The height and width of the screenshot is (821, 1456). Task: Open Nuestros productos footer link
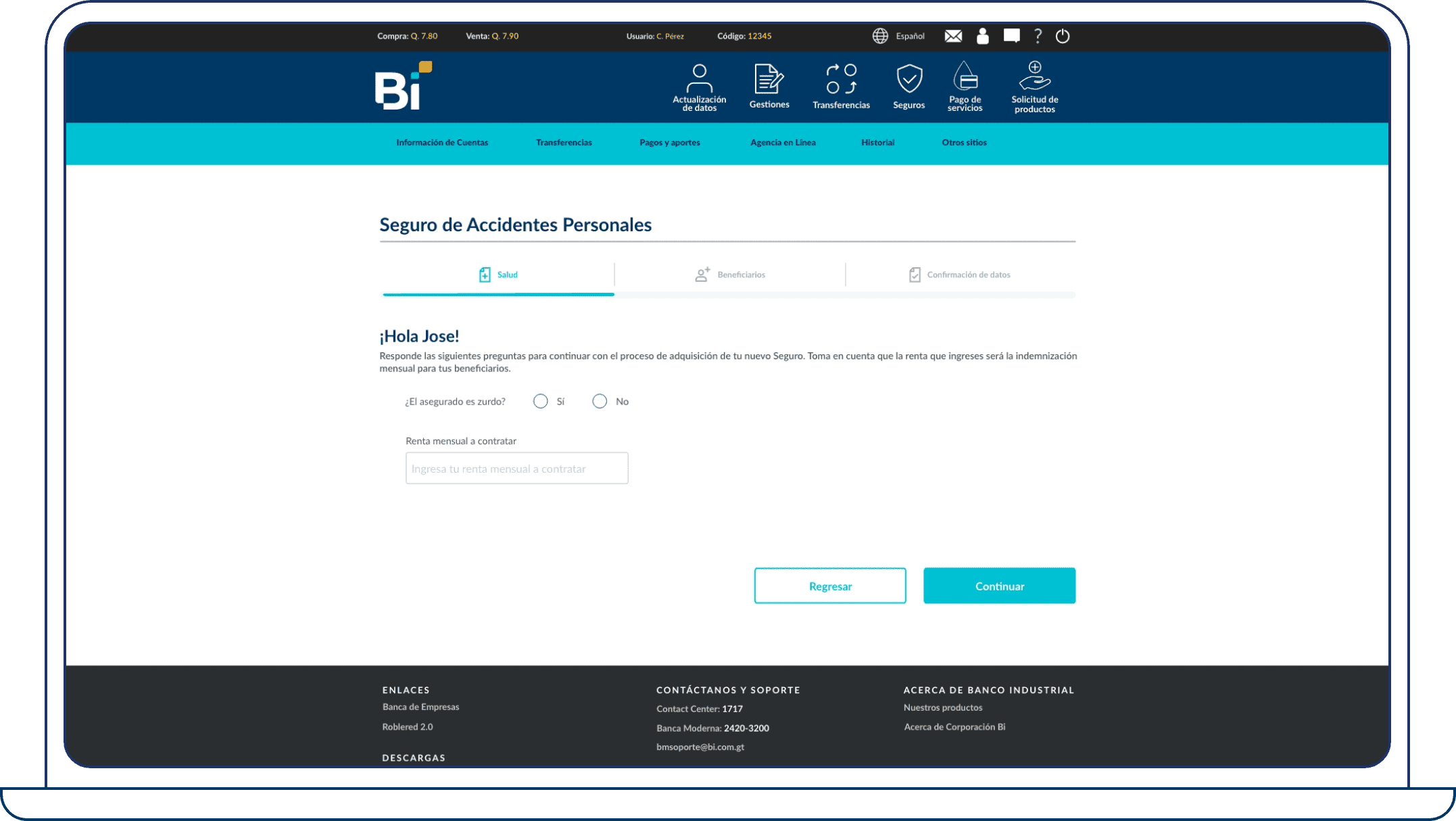[943, 707]
